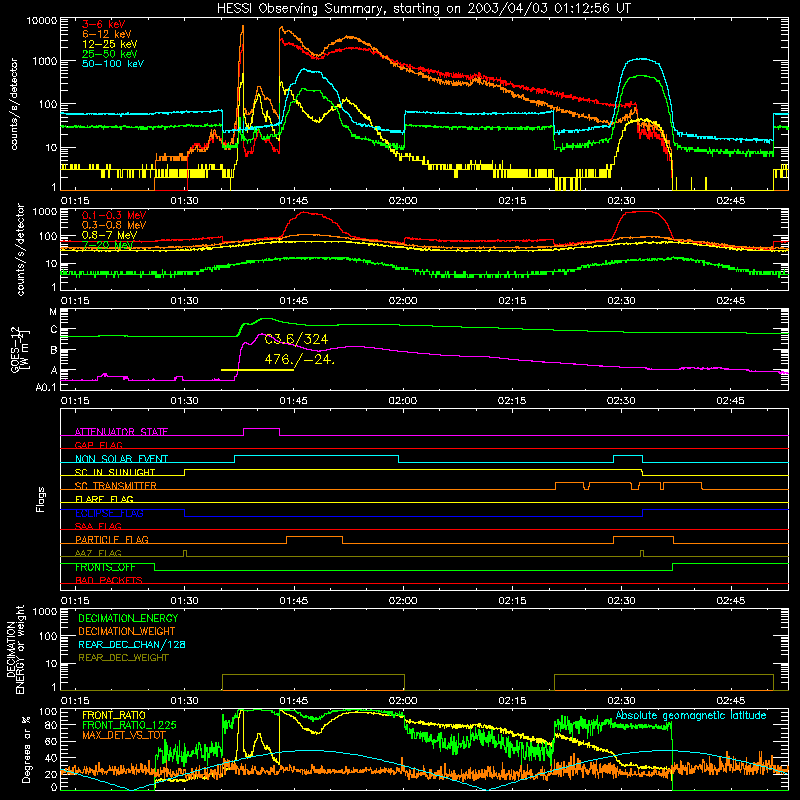Click the yellow FRONT_RATIO legend label
Image resolution: width=800 pixels, height=800 pixels.
114,715
